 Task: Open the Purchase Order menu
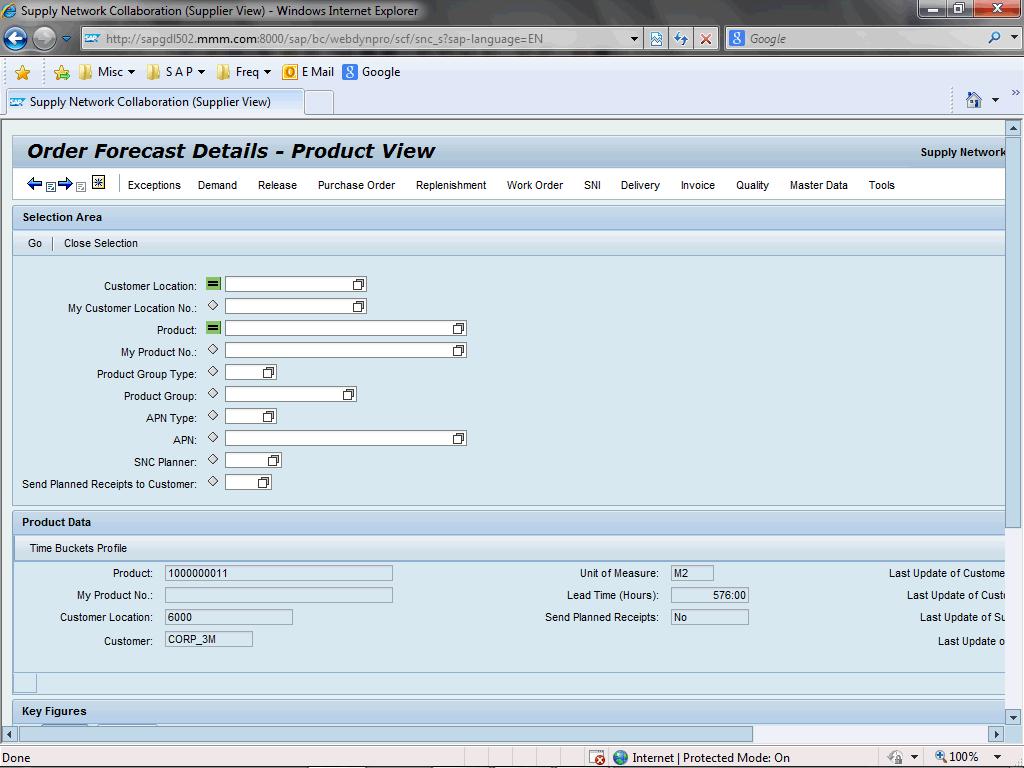click(x=357, y=185)
